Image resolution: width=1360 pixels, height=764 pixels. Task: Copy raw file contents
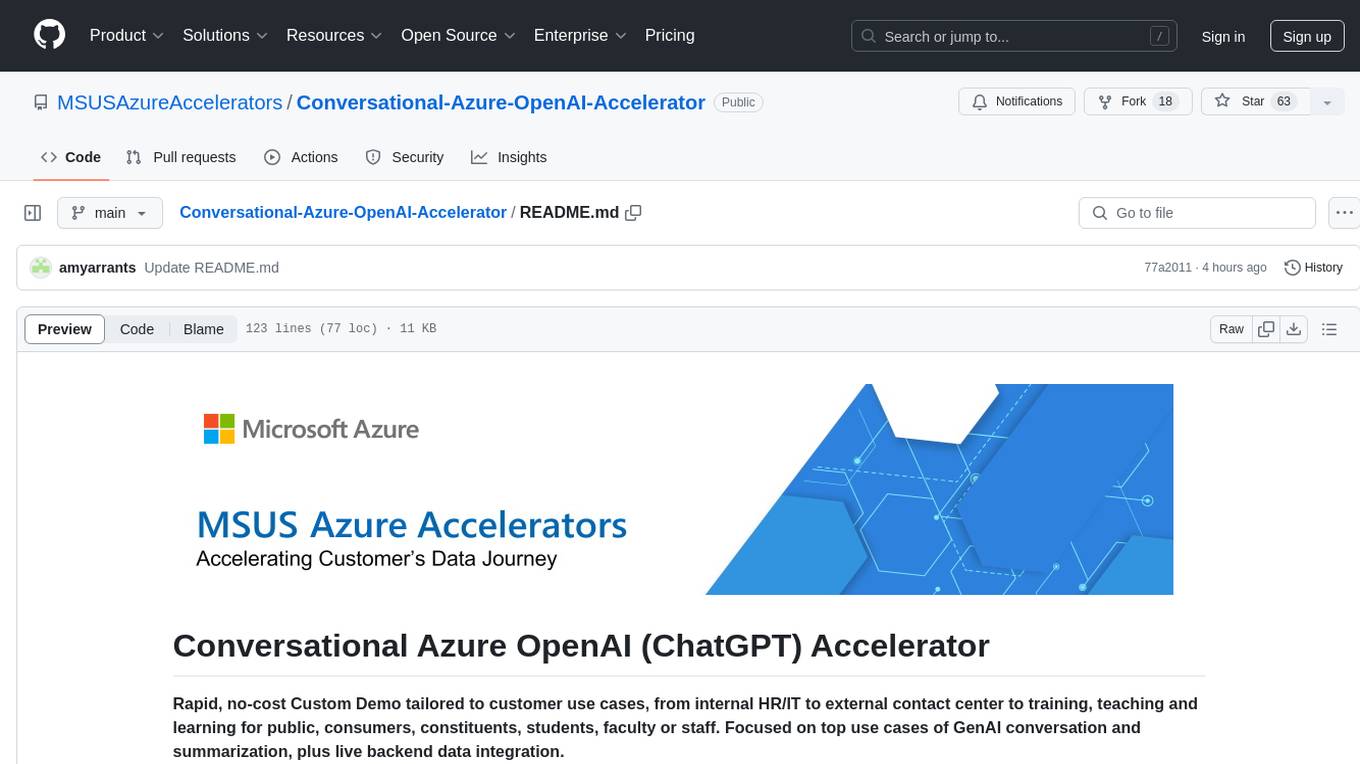(1267, 329)
